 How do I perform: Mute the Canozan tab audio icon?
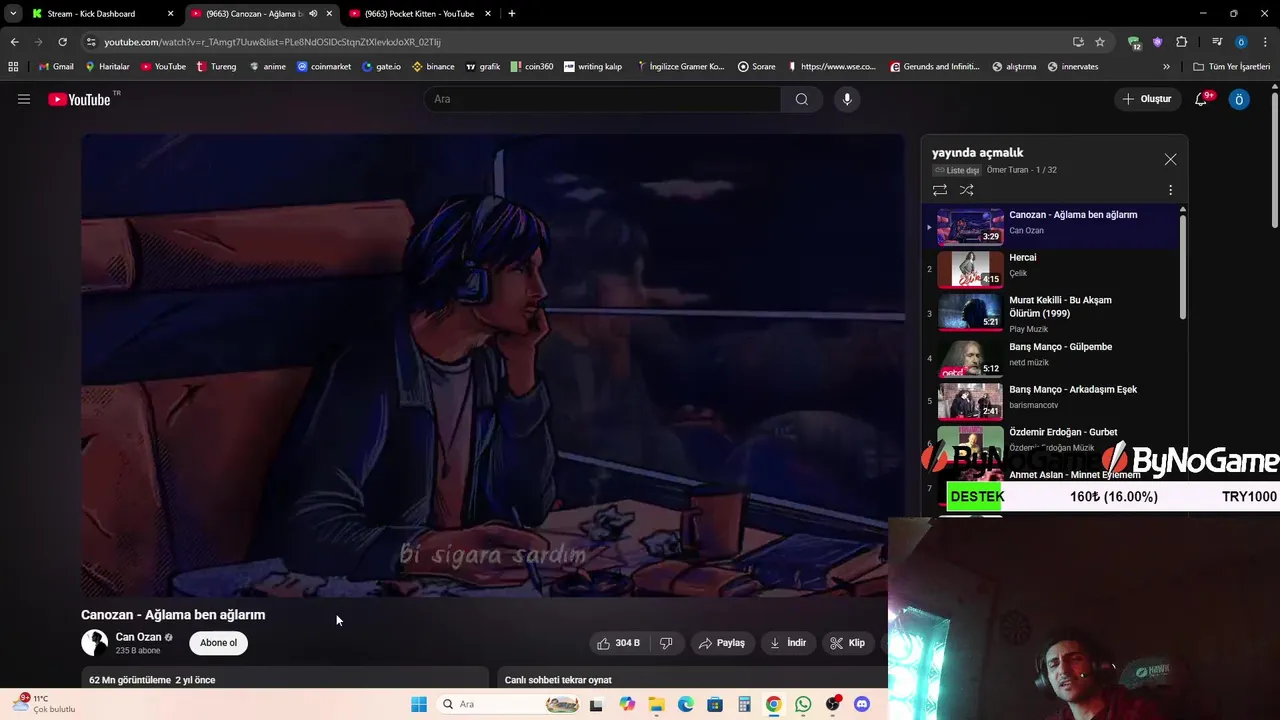[313, 14]
